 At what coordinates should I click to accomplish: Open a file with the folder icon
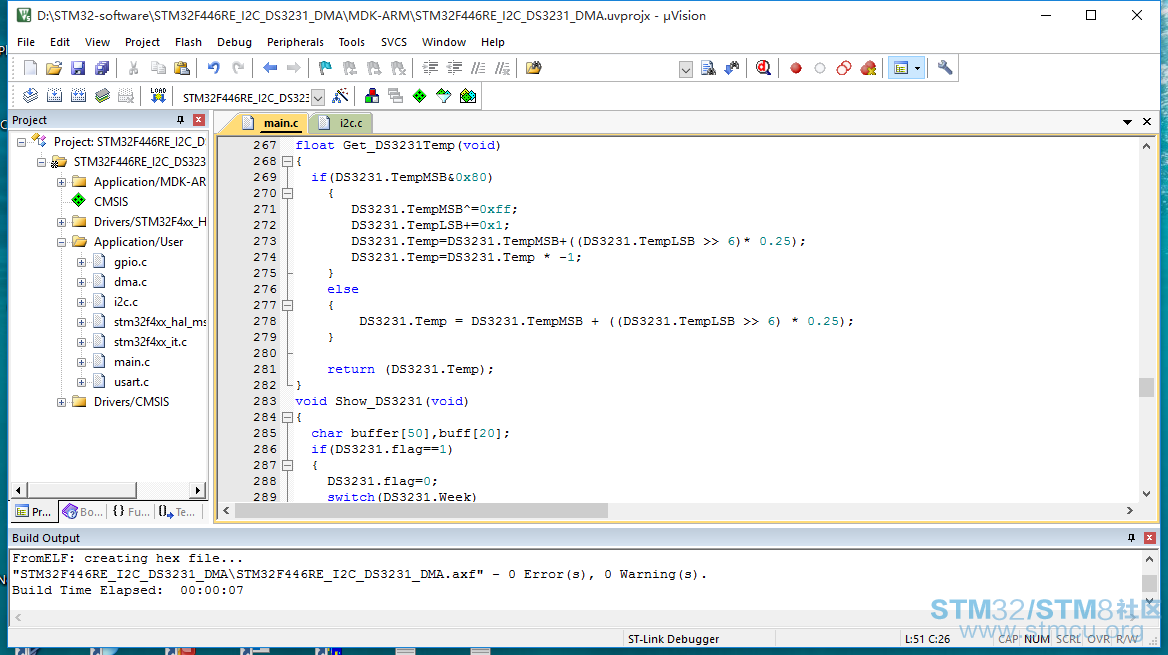pos(54,68)
